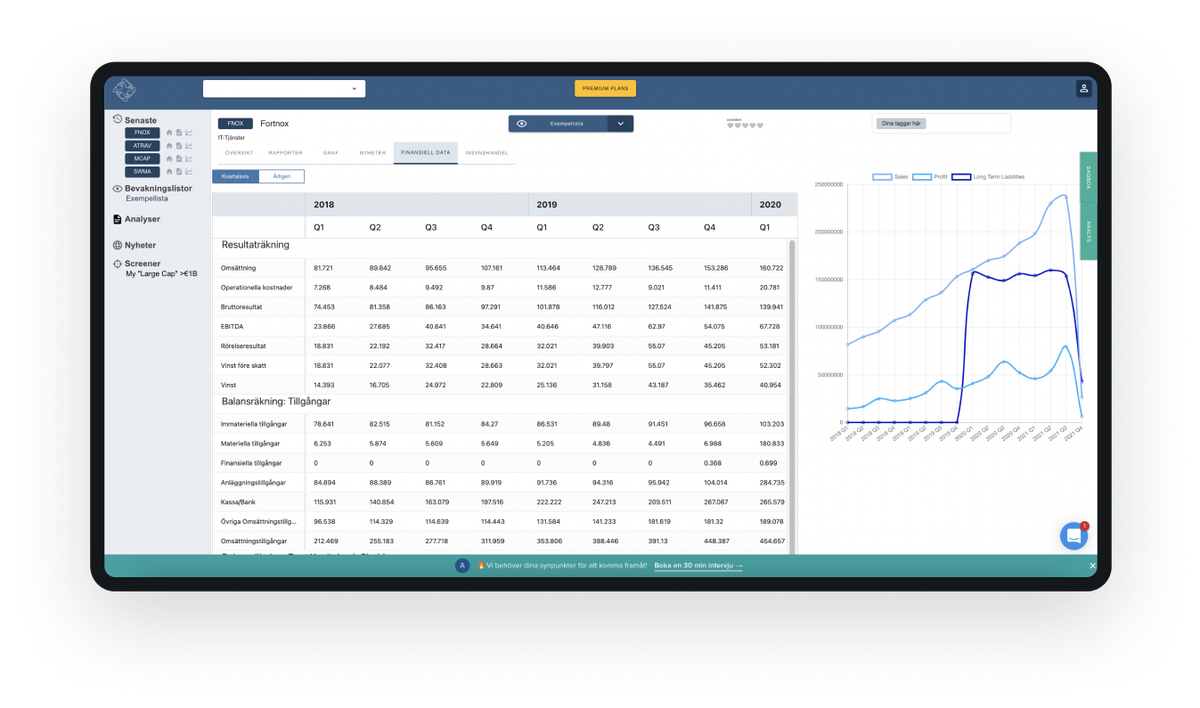Click the PREMIUM PLANS button
Viewport: 1200px width, 708px height.
pos(606,88)
